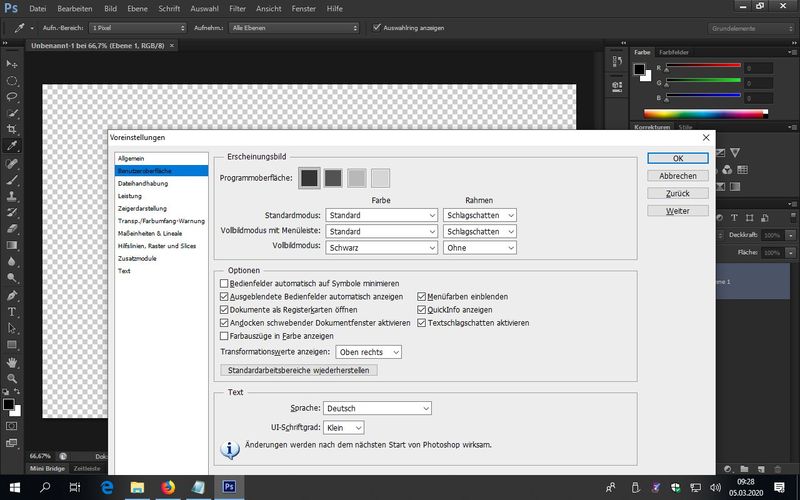Open the Filter menu
Viewport: 800px width, 500px height.
pyautogui.click(x=237, y=8)
